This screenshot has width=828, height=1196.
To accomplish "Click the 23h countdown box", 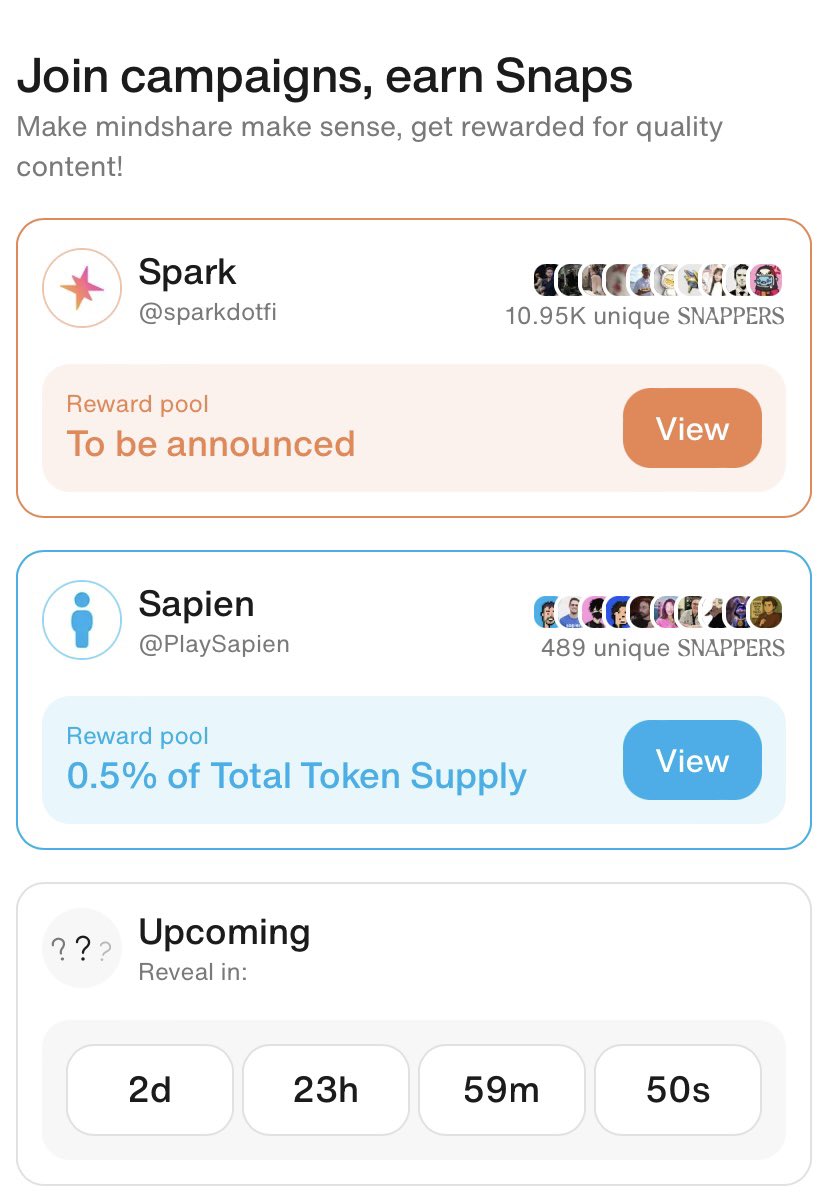I will tap(326, 1090).
